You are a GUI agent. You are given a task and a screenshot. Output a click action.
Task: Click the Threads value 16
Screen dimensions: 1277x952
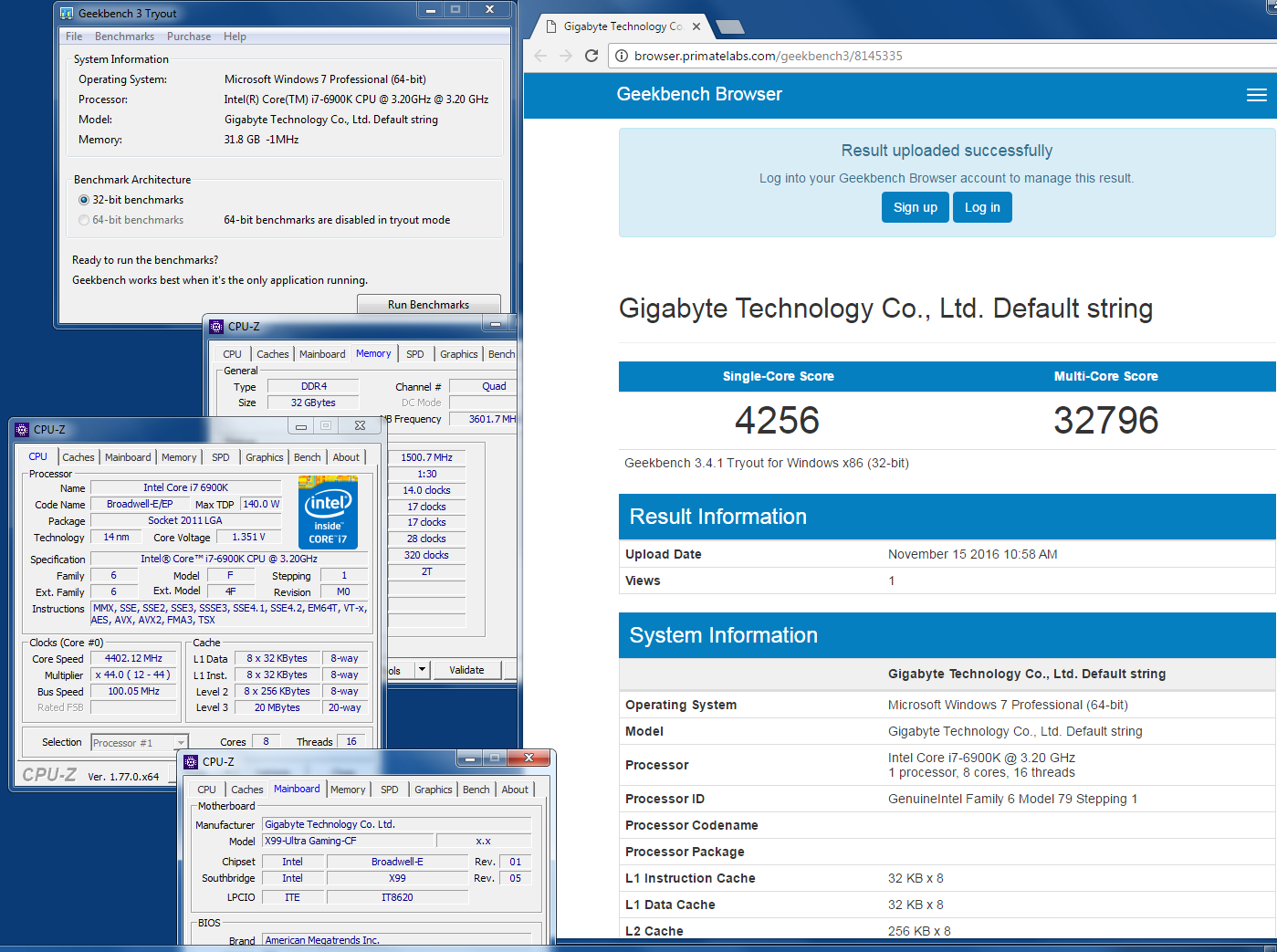coord(351,742)
